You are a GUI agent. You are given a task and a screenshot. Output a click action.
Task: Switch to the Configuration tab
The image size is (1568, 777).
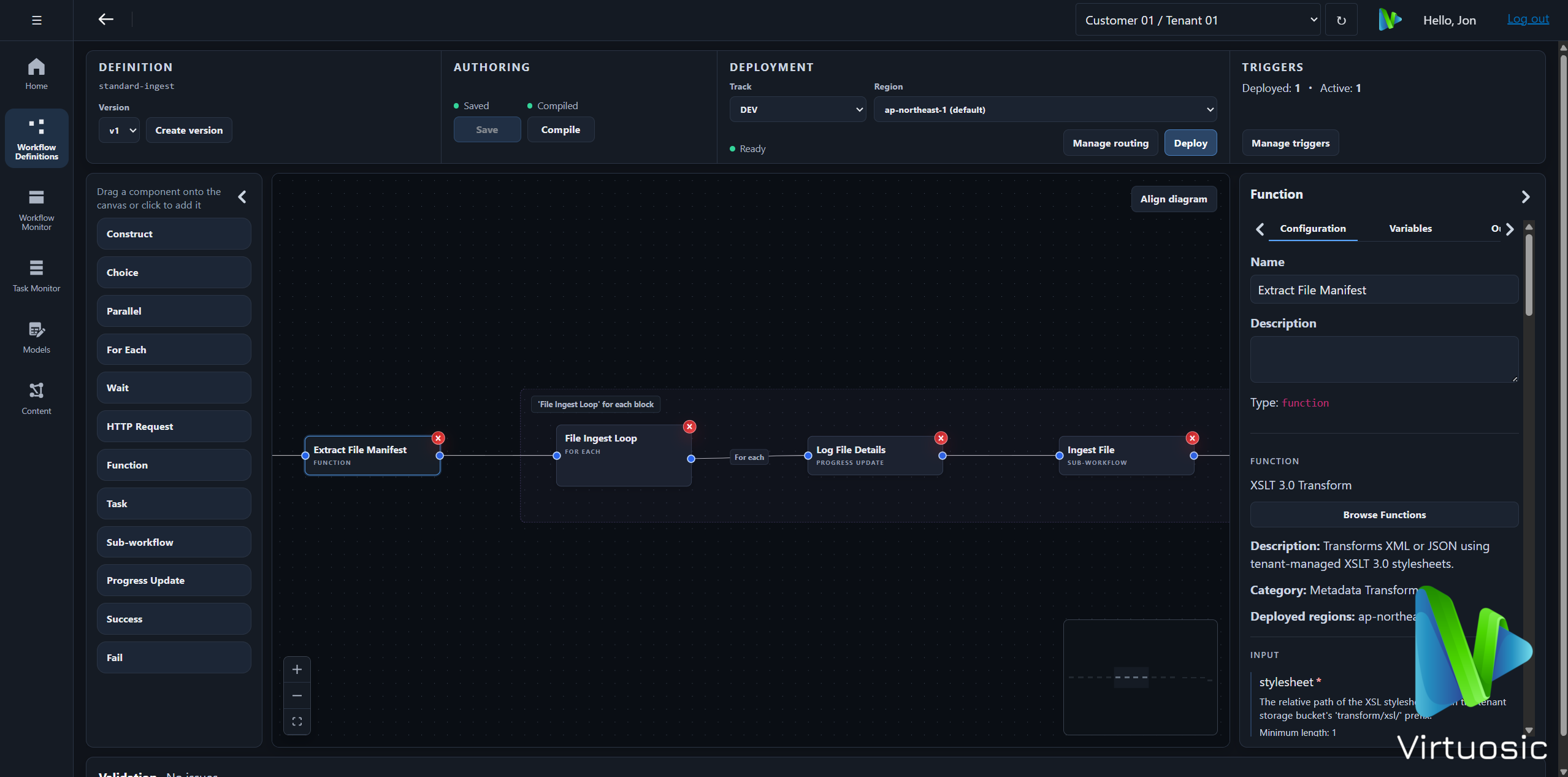tap(1312, 228)
